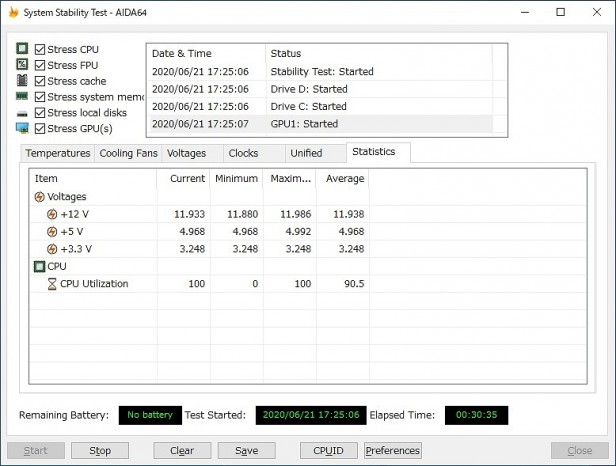Viewport: 616px width, 466px height.
Task: Disable the Stress GPU(s) checkbox
Action: point(40,129)
